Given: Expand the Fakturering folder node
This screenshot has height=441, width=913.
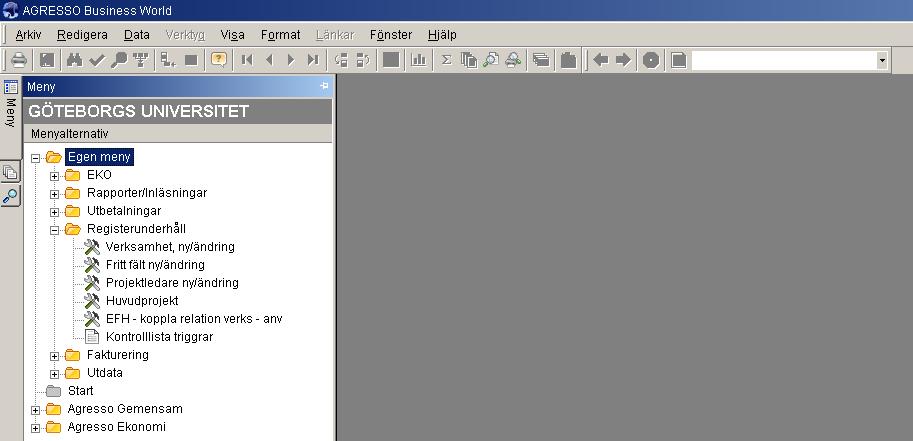Looking at the screenshot, I should click(54, 356).
